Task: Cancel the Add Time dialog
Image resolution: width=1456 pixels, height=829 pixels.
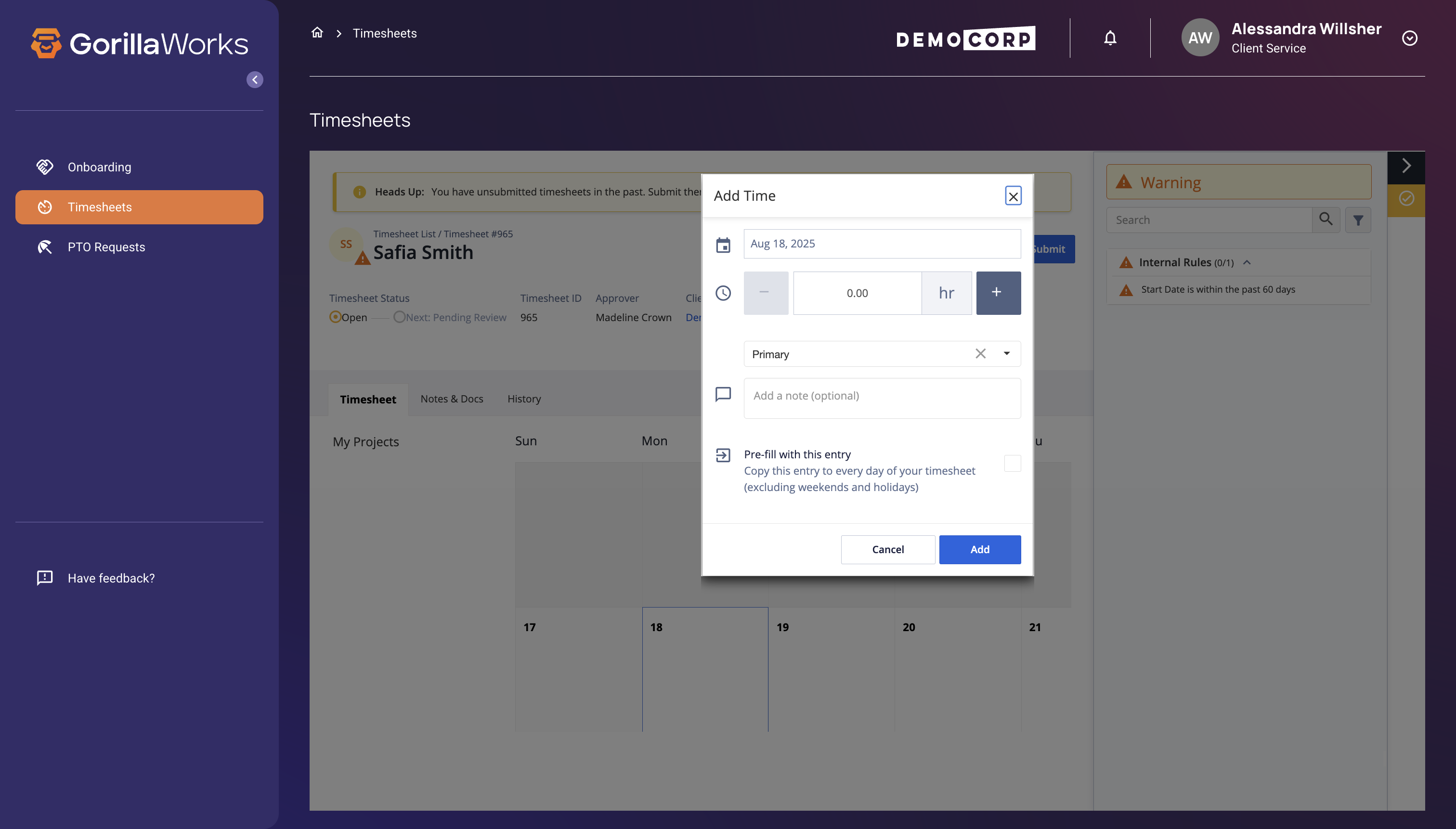Action: point(887,549)
